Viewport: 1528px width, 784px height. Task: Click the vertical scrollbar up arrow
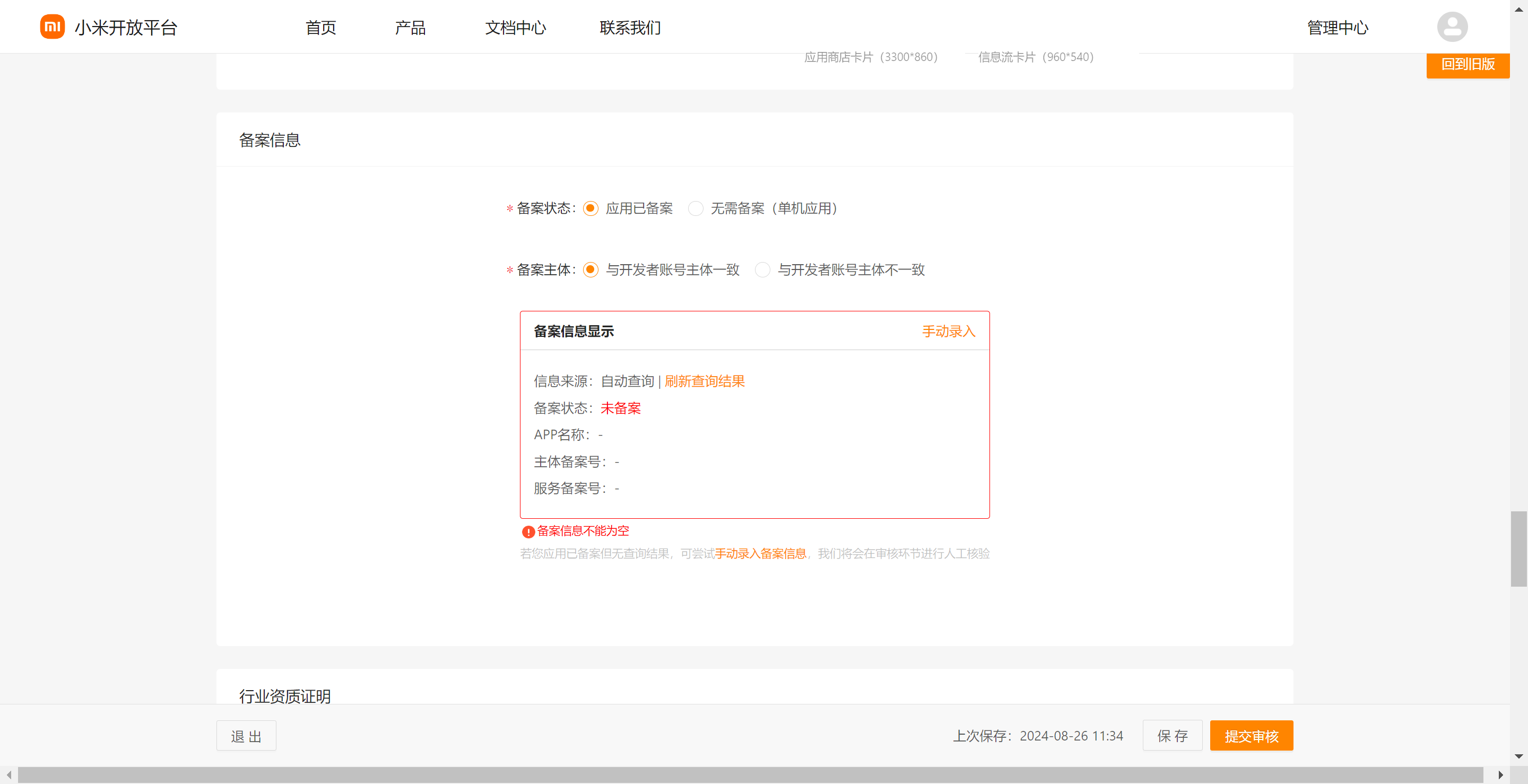(1518, 8)
